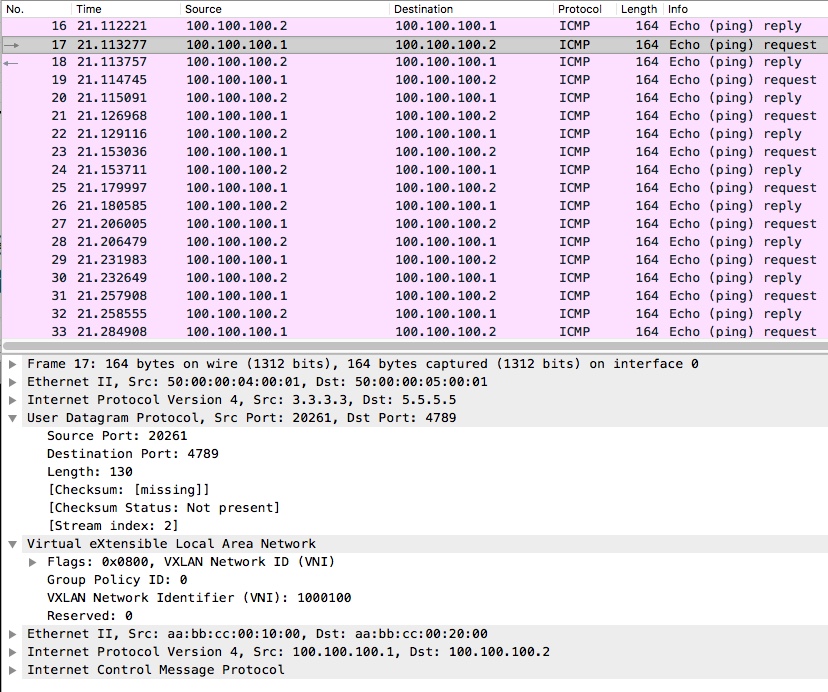The width and height of the screenshot is (828, 692).
Task: Expand the Internet Control Message Protocol section
Action: (x=13, y=670)
